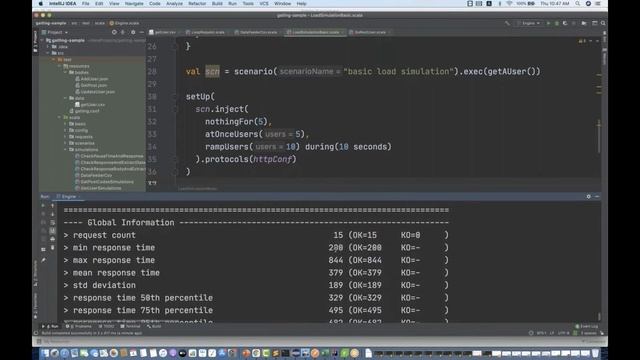Click the scroll up arrow in the Run panel toolbar
The width and height of the screenshot is (640, 360).
point(52,206)
